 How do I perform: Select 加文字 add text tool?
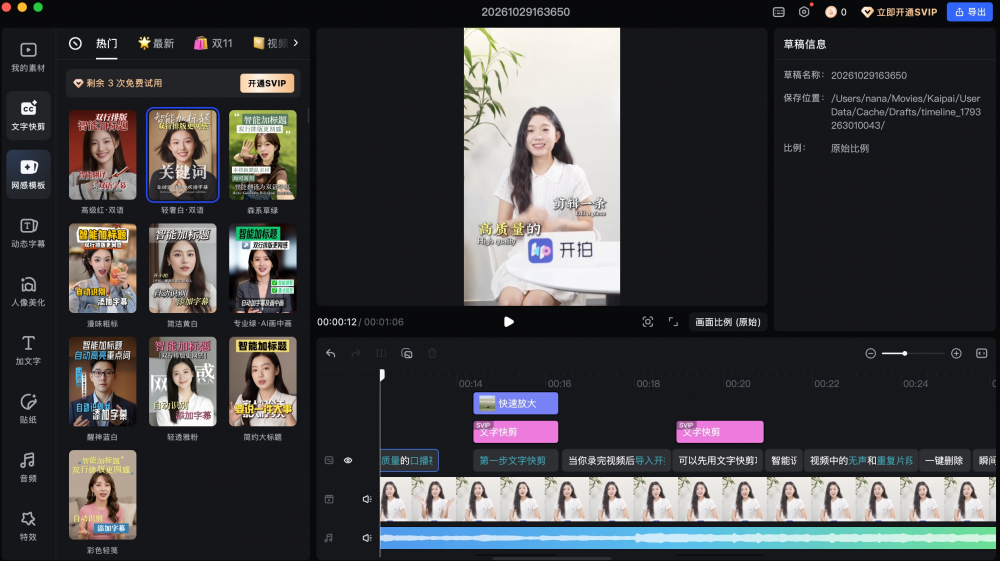[x=28, y=350]
